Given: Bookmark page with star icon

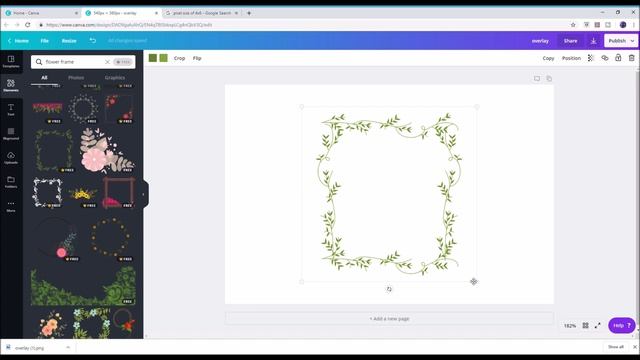Looking at the screenshot, I should (573, 25).
